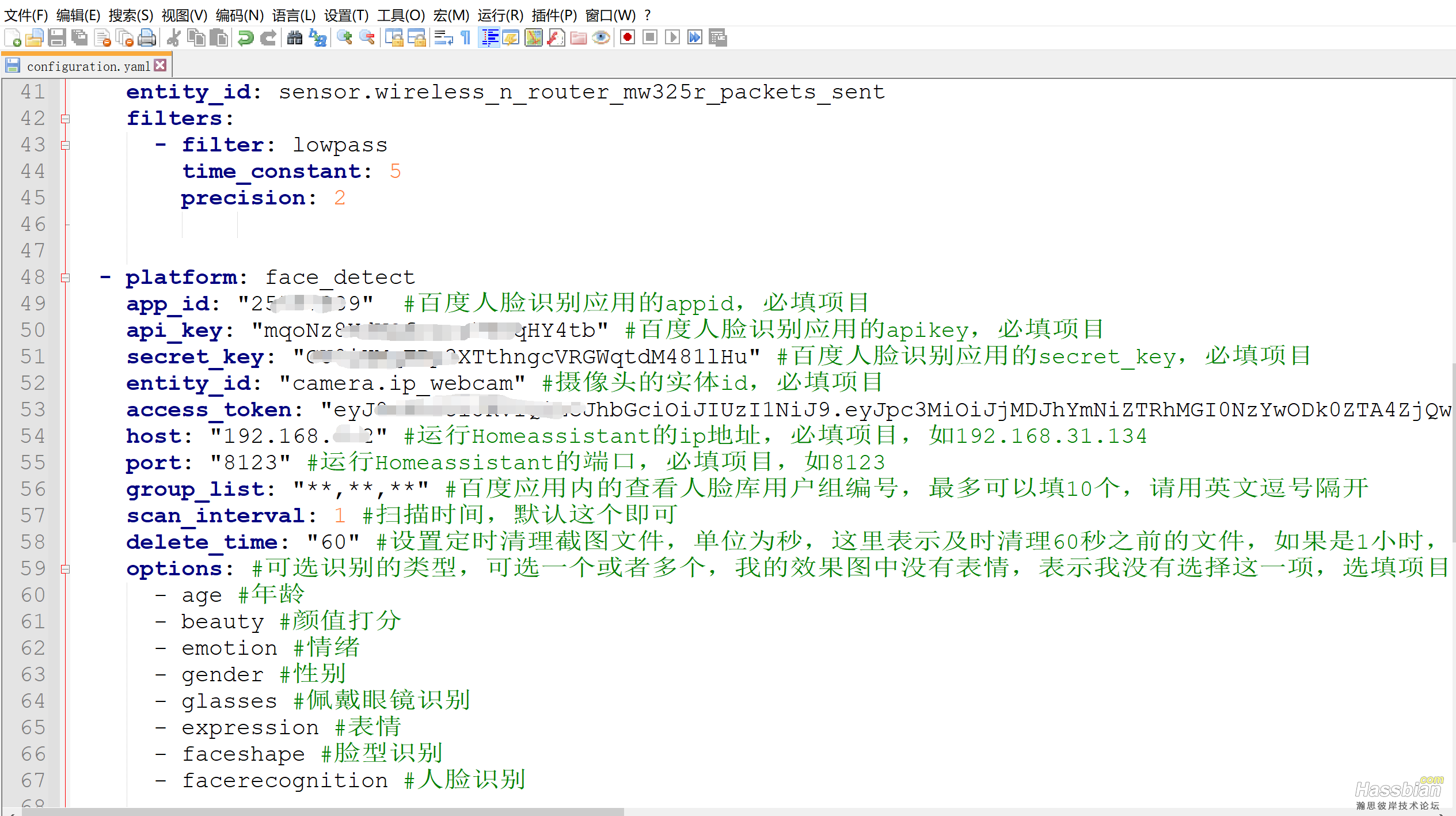Image resolution: width=1456 pixels, height=816 pixels.
Task: Click the 'time_constant' value 5
Action: pos(395,171)
